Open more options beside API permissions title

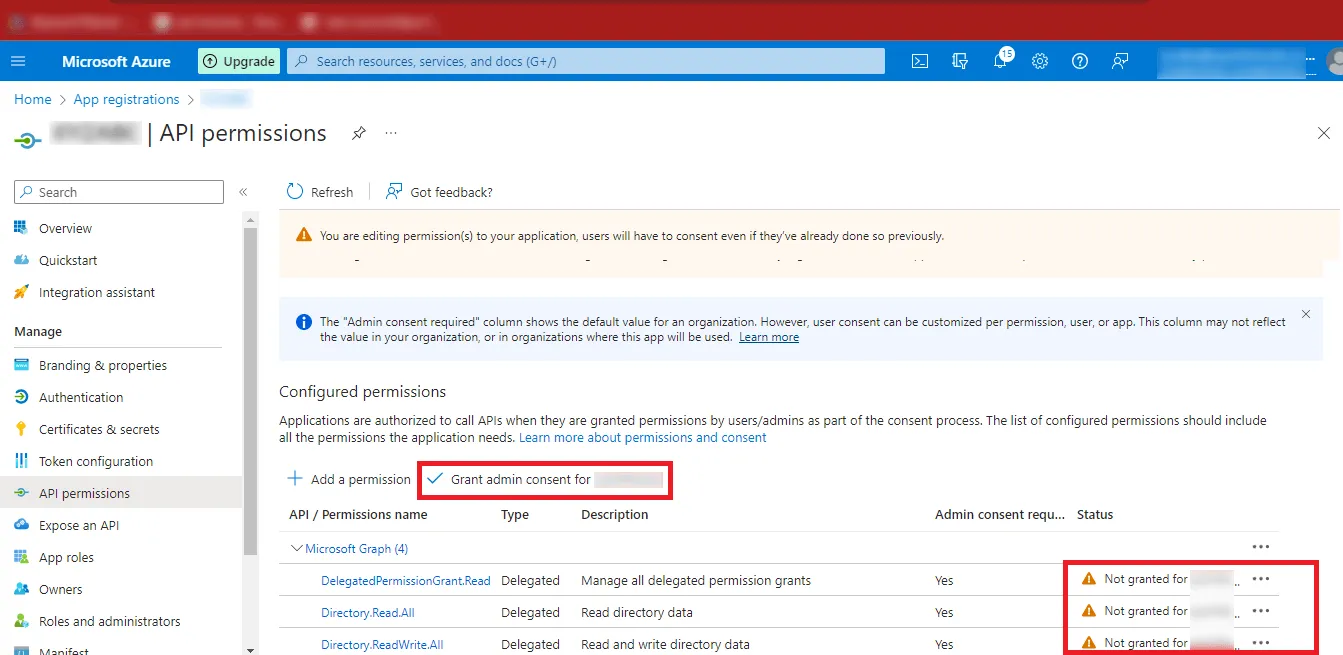tap(391, 133)
